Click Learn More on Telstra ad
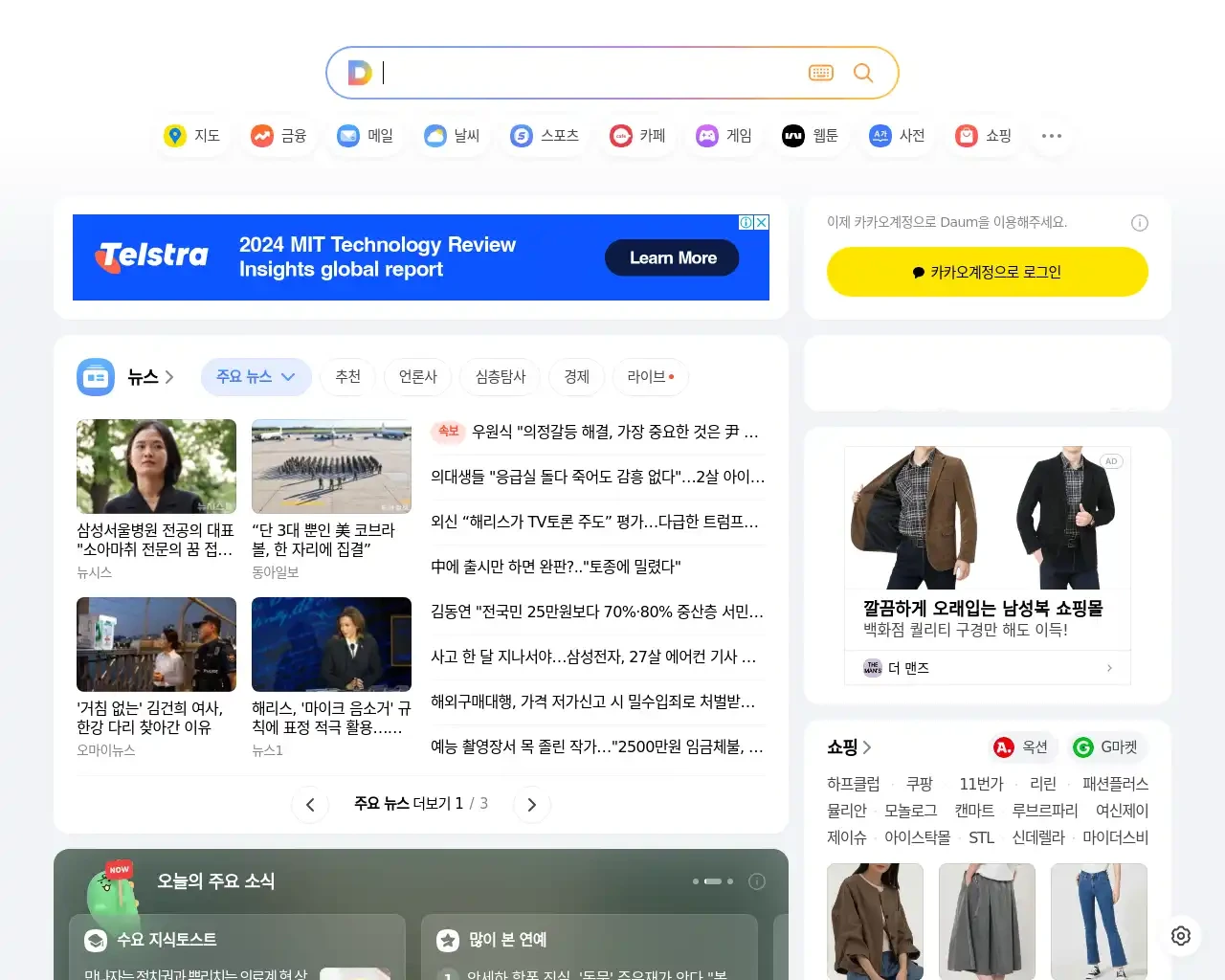1225x980 pixels. coord(672,257)
